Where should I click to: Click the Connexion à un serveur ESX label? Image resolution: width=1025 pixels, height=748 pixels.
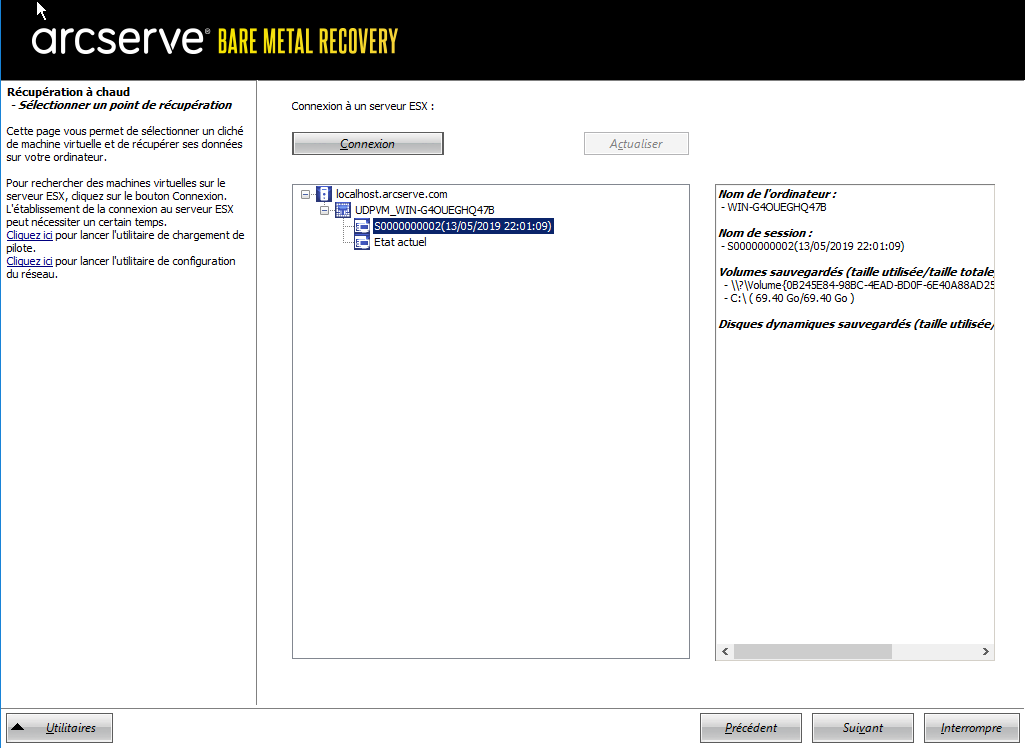click(x=363, y=106)
